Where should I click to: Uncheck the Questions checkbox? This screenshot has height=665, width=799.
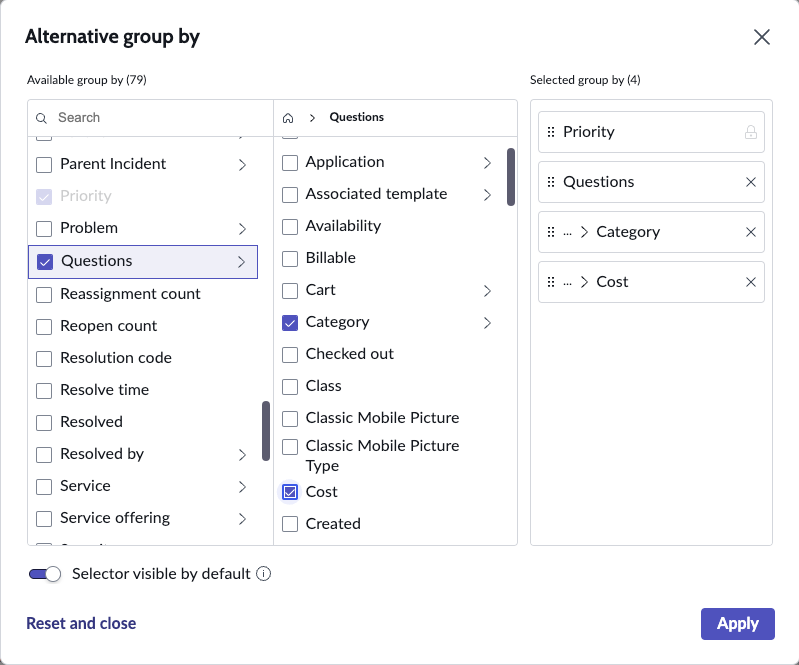click(x=45, y=262)
